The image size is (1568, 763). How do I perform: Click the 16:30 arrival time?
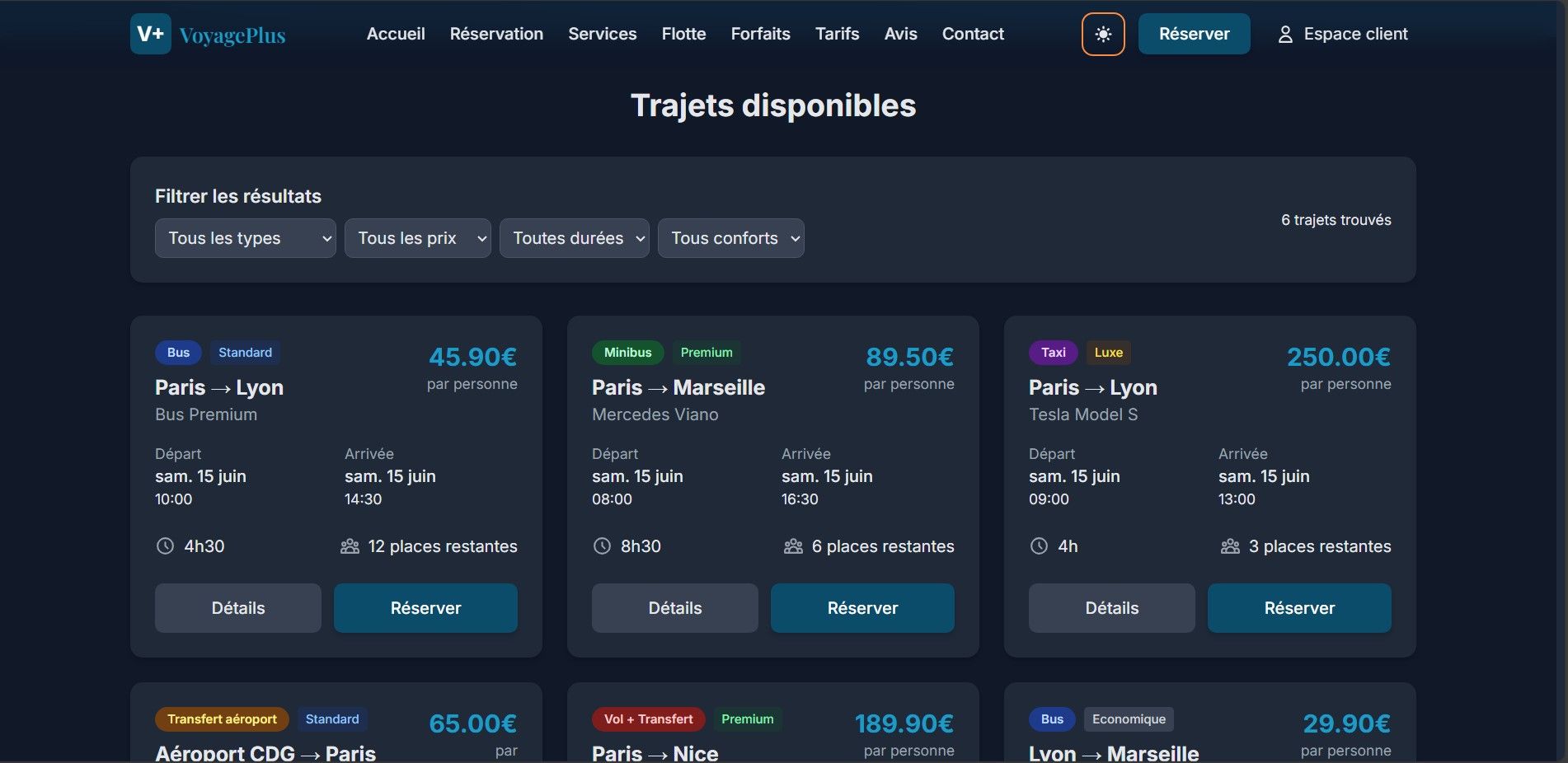[x=800, y=499]
